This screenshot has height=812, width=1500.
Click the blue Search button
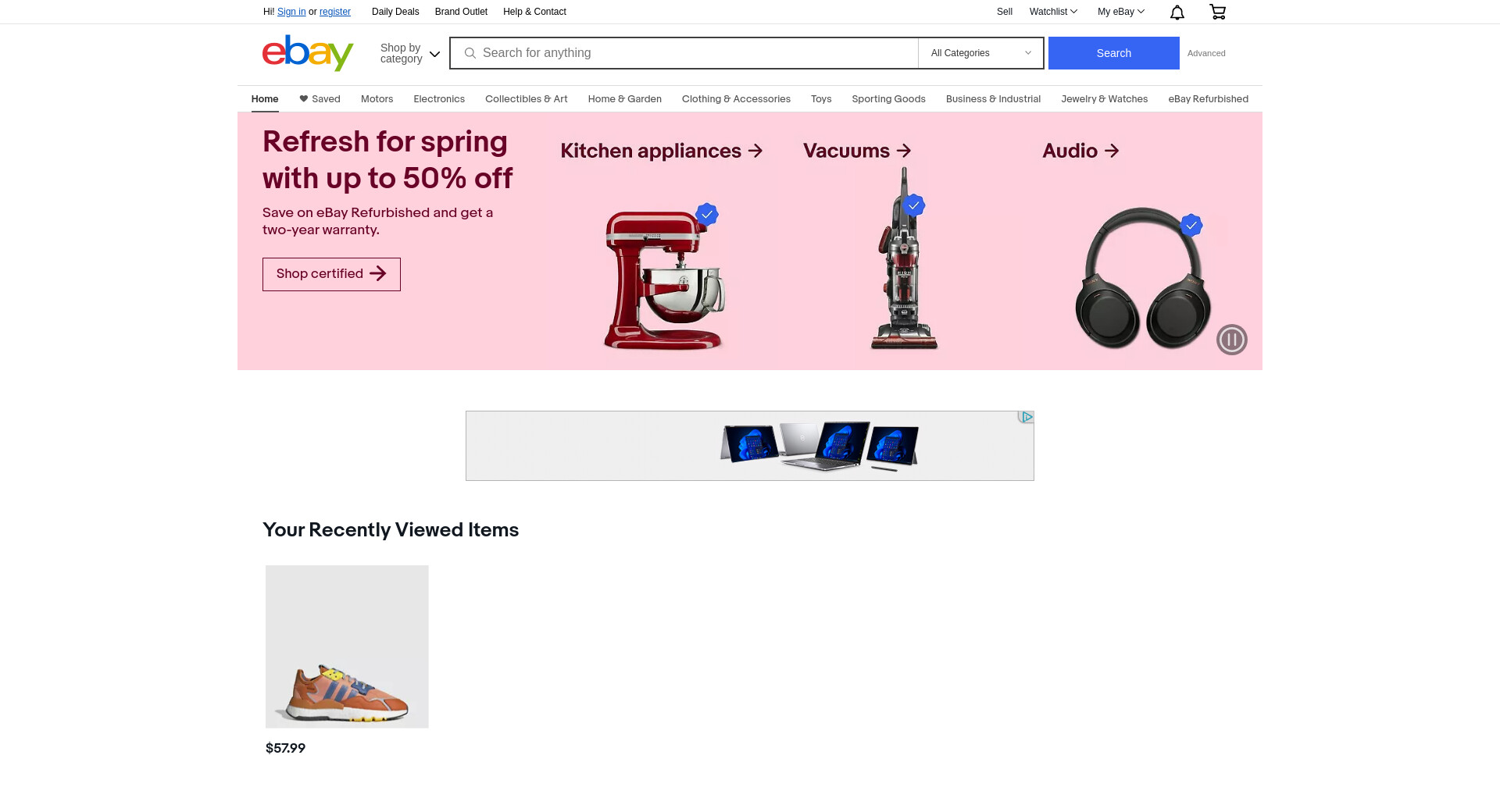click(1113, 53)
